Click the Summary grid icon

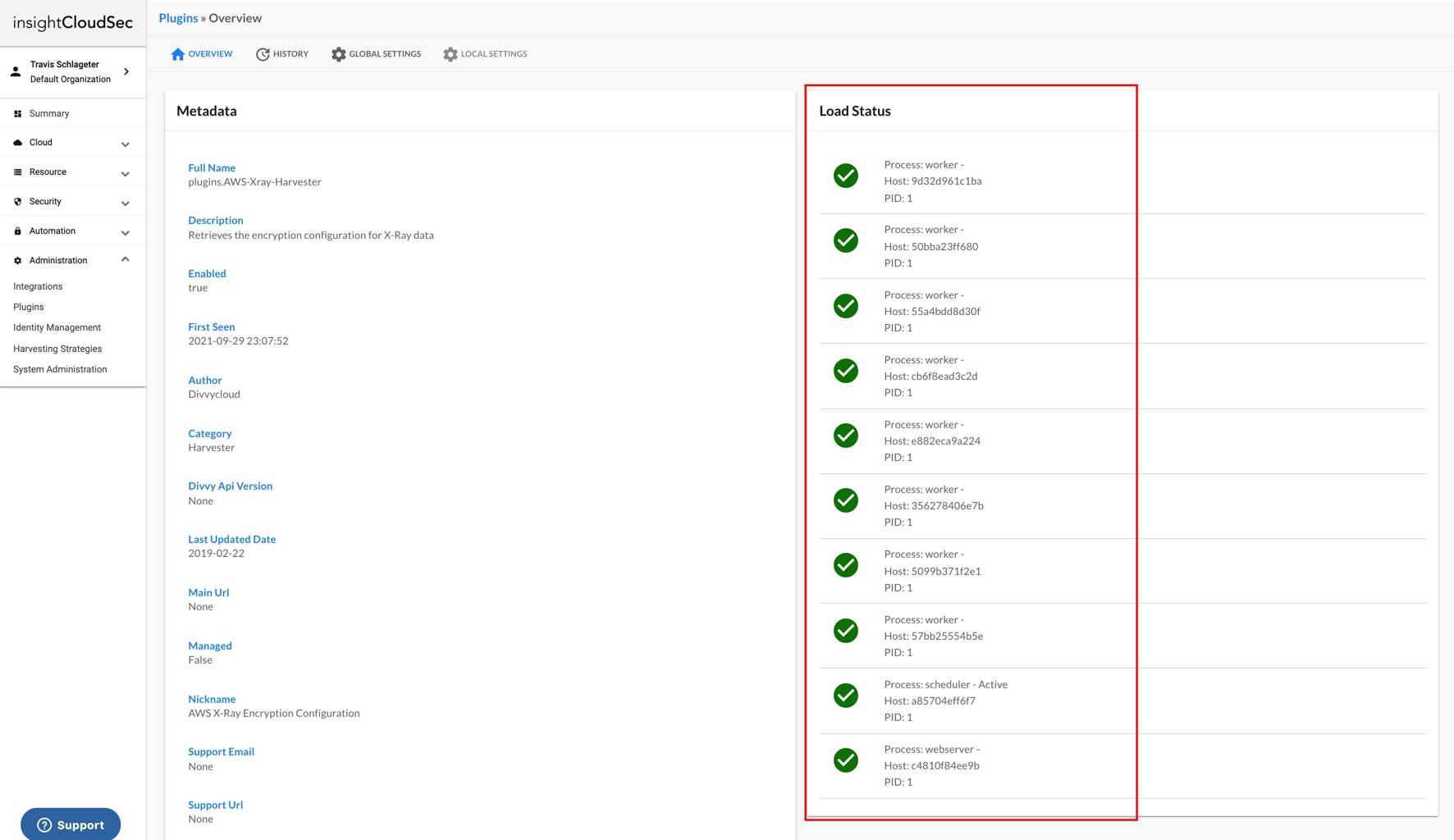pyautogui.click(x=18, y=114)
